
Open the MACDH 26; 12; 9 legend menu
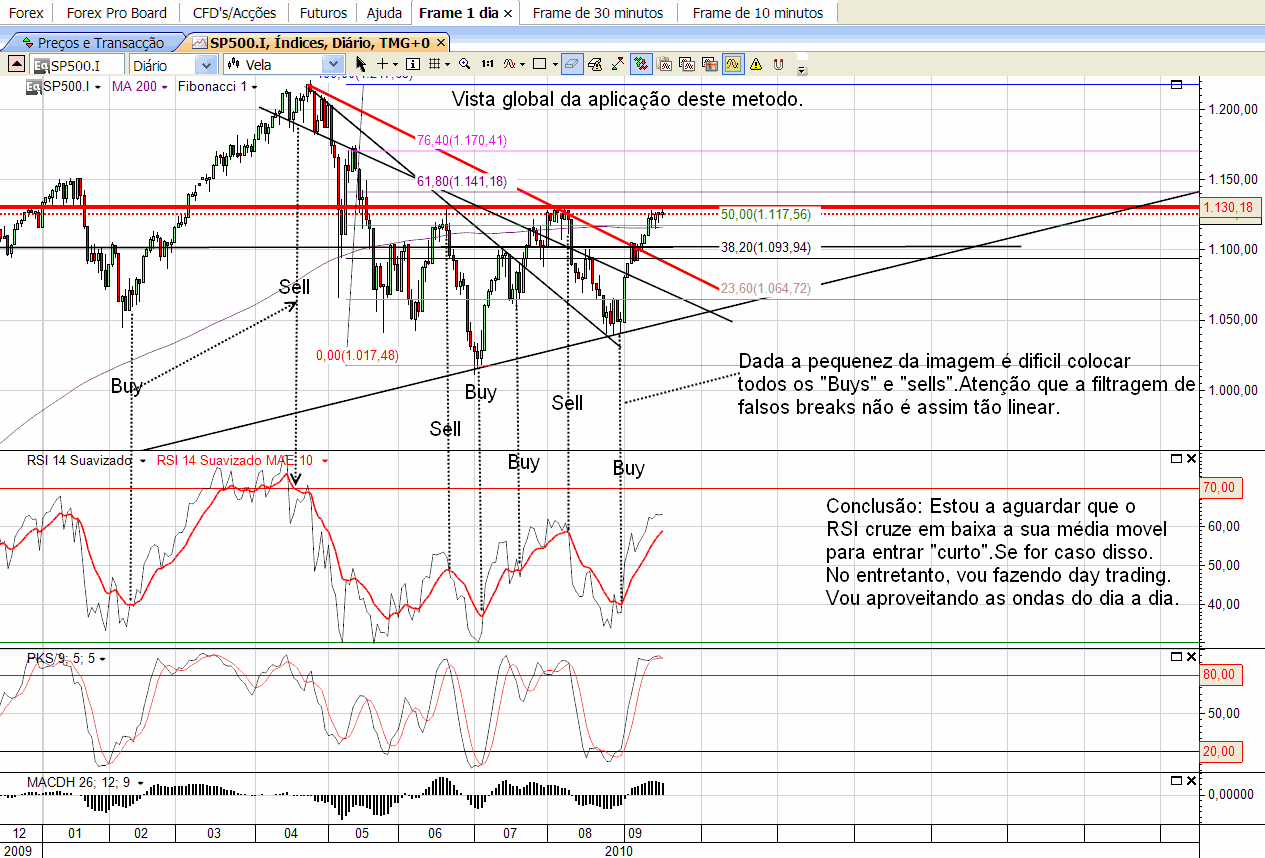(x=140, y=783)
